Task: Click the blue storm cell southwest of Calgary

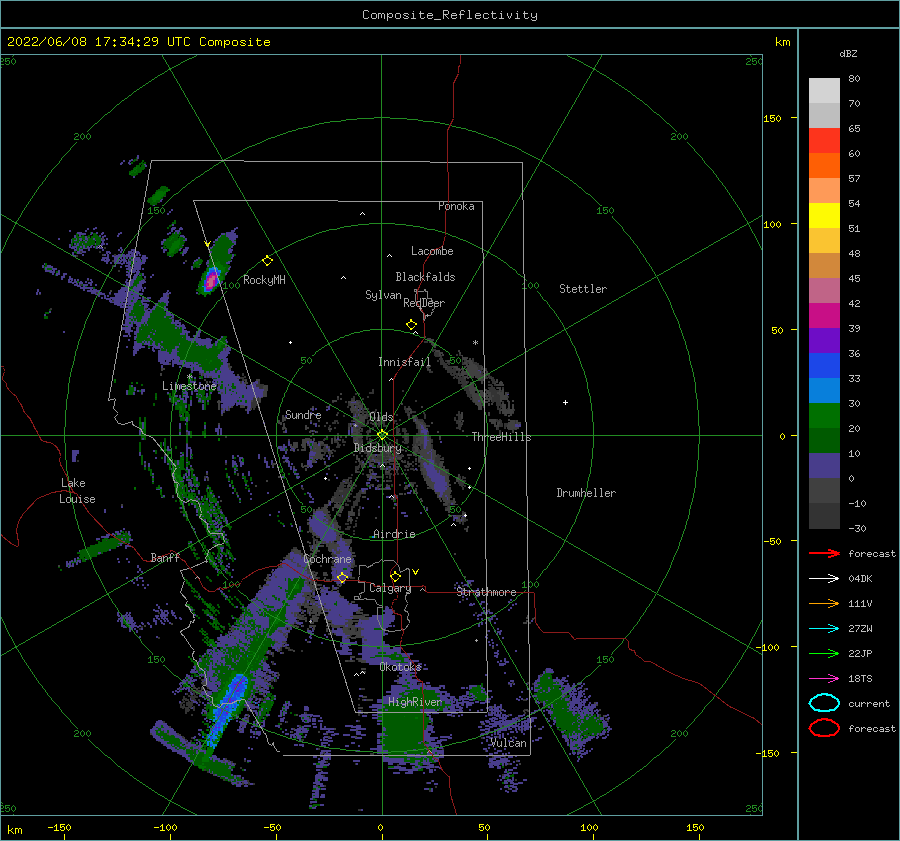Action: click(x=228, y=710)
